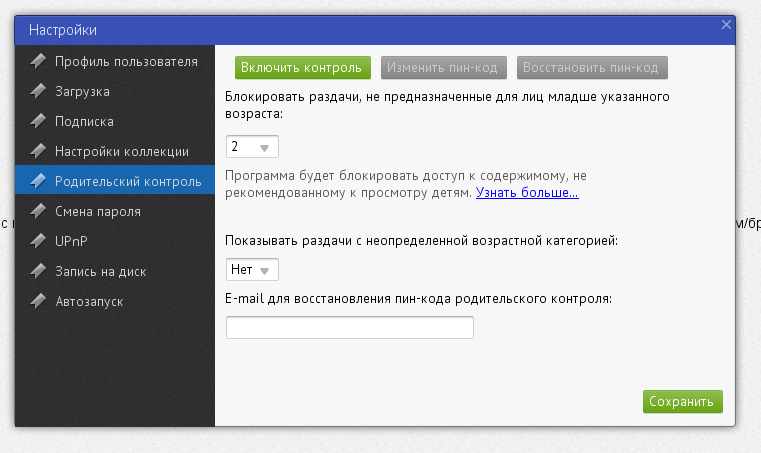Select the Родительский контроль section
761x453 pixels.
click(115, 180)
